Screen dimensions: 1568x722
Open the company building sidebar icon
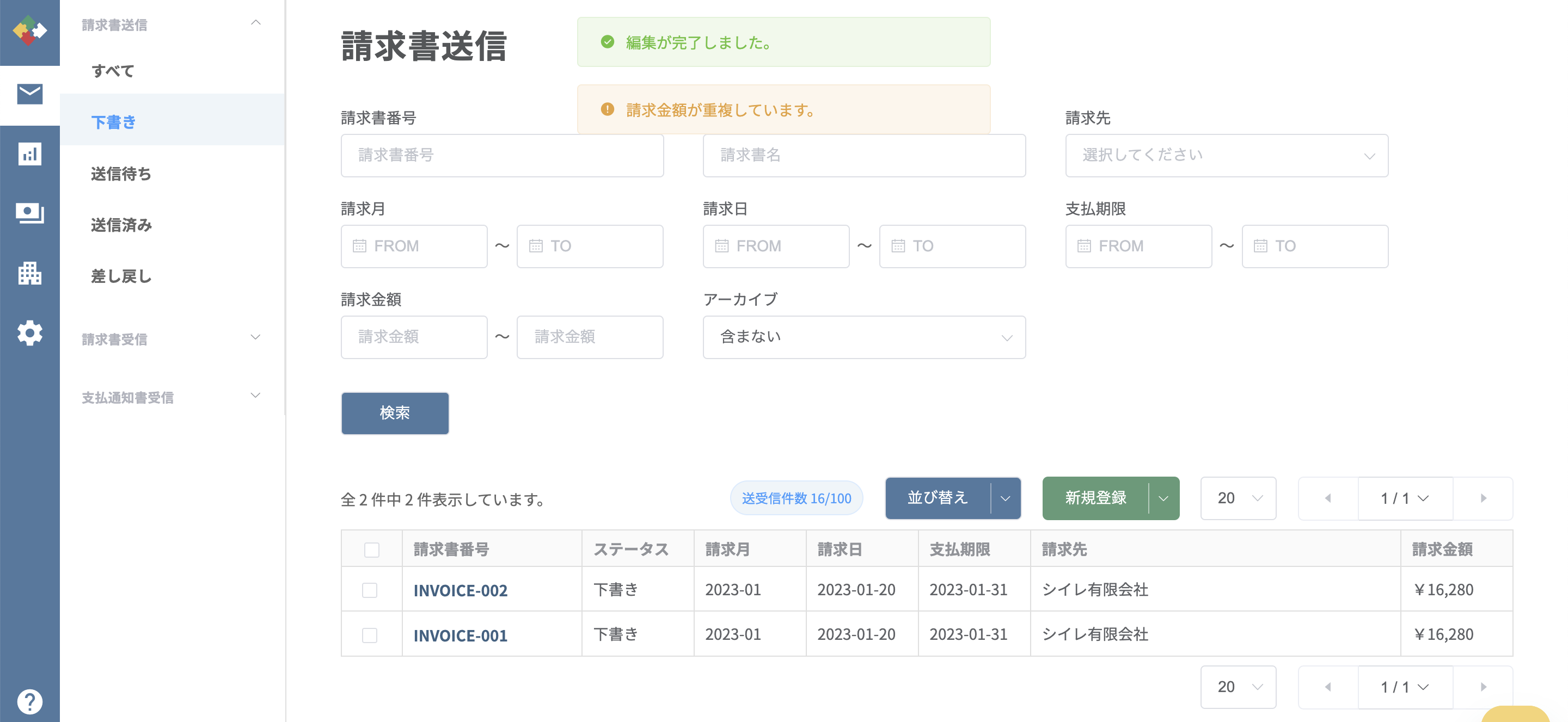[29, 273]
